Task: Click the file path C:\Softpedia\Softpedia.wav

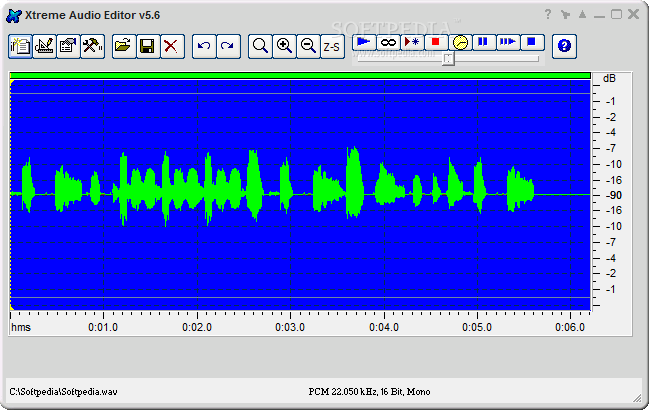Action: click(63, 391)
